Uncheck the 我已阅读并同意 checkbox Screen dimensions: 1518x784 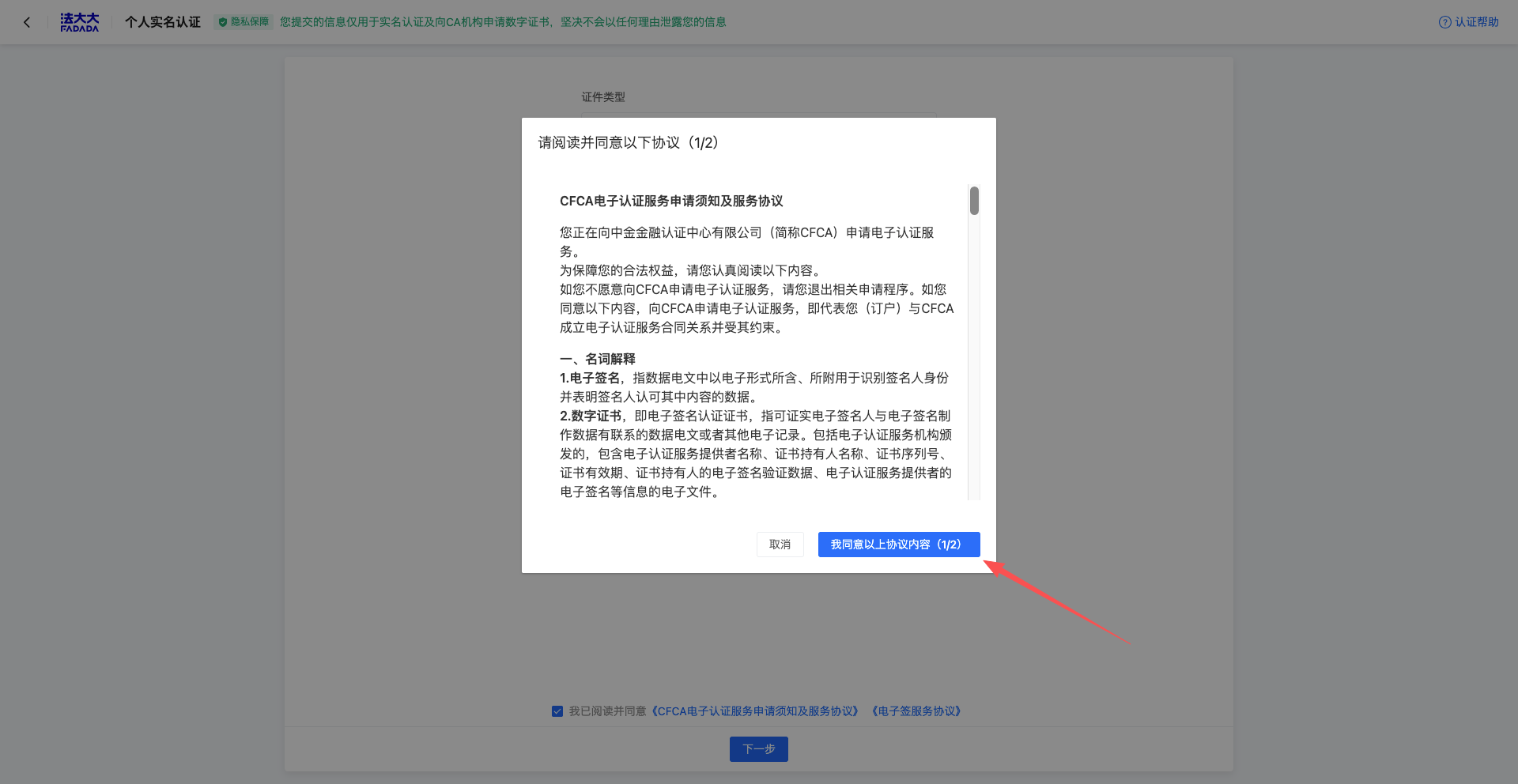(x=557, y=711)
